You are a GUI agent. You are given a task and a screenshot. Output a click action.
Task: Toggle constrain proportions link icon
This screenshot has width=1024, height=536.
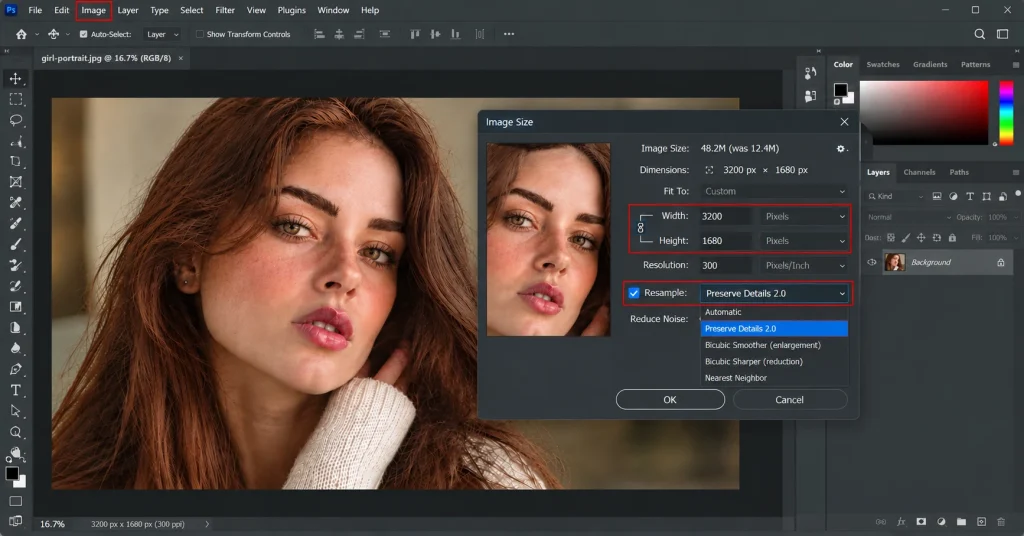coord(641,228)
